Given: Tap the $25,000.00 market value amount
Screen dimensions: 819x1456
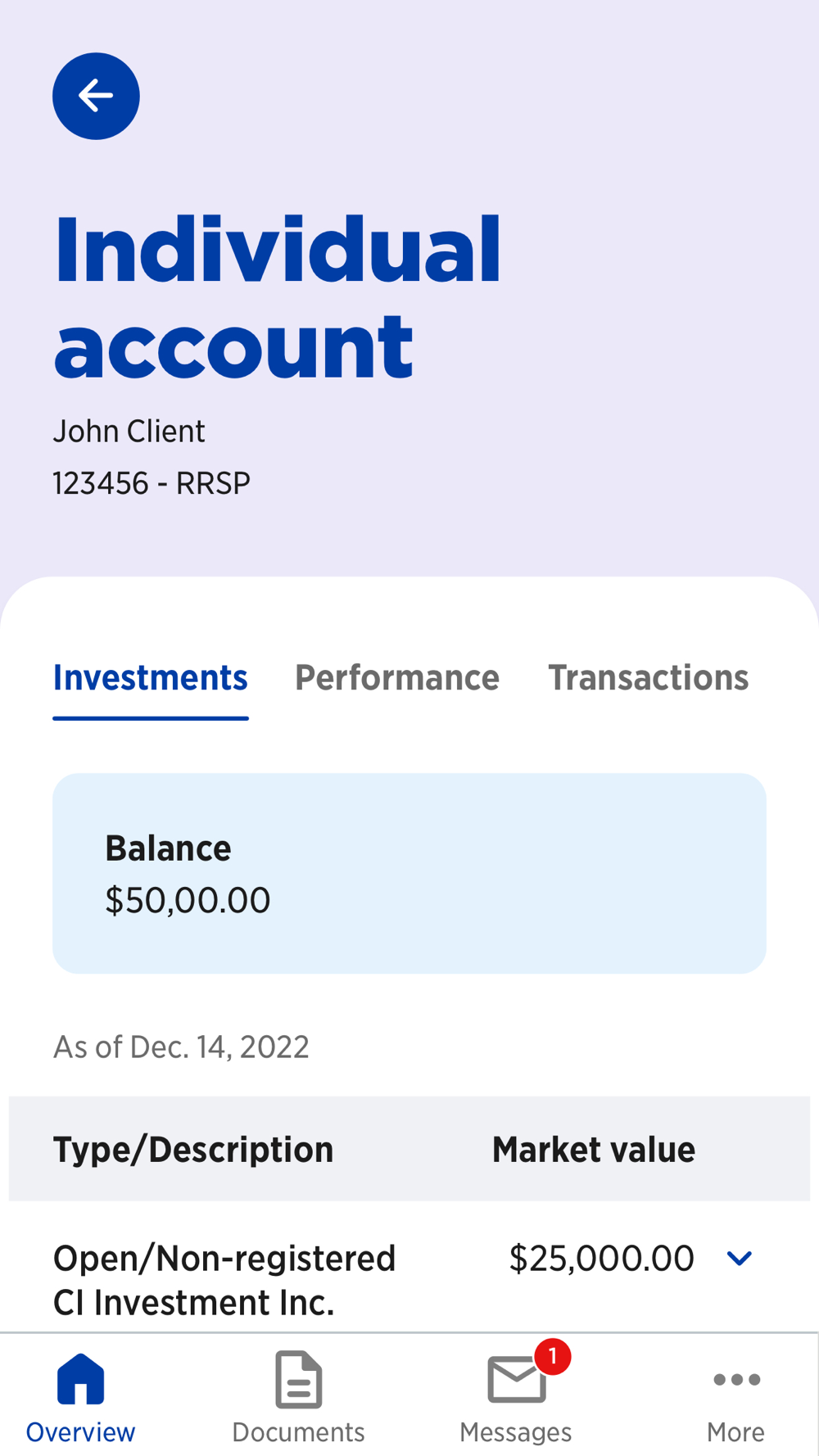Looking at the screenshot, I should click(601, 1259).
